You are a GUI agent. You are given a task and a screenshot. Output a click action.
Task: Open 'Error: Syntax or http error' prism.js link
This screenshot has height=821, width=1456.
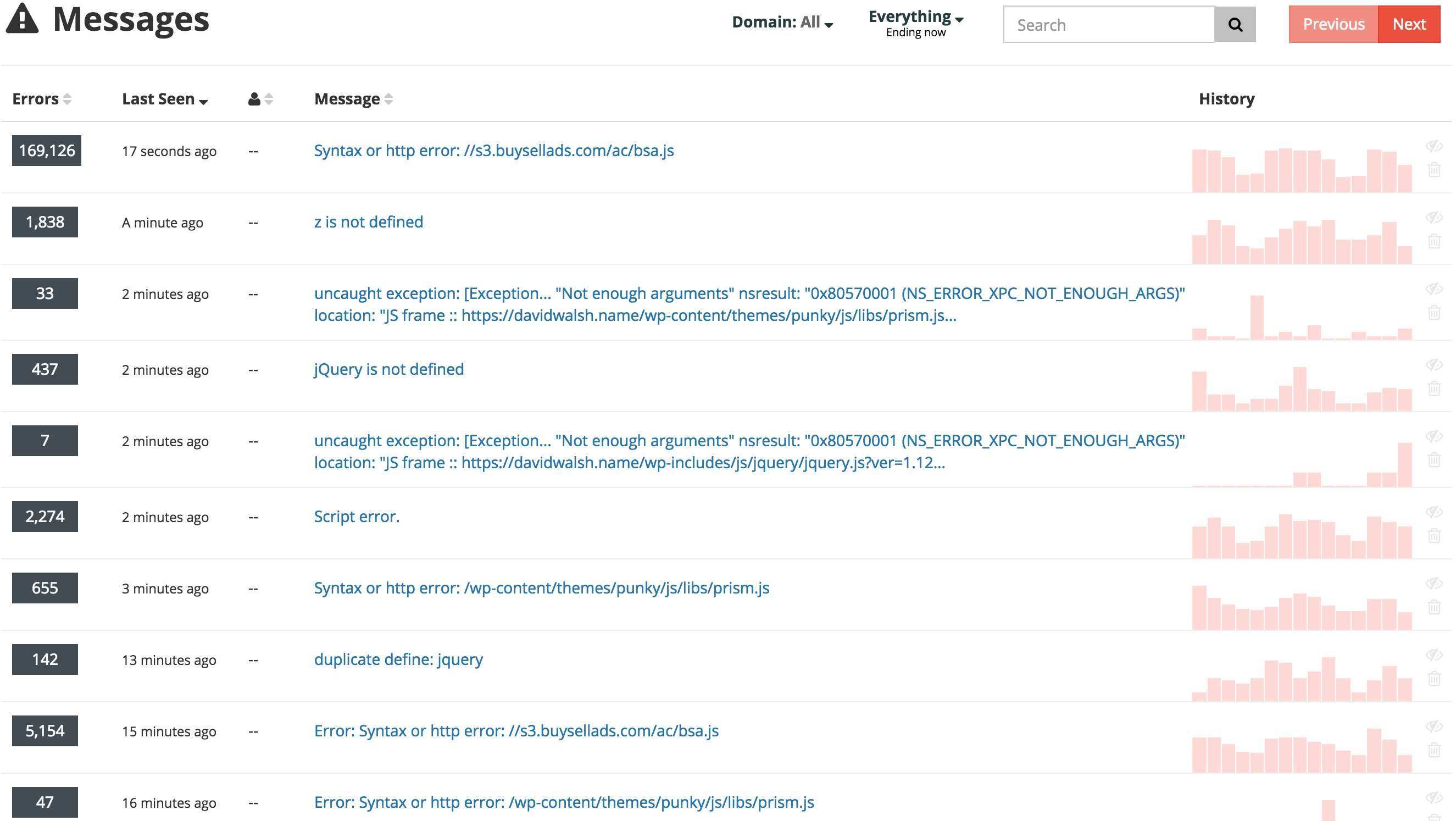tap(564, 802)
